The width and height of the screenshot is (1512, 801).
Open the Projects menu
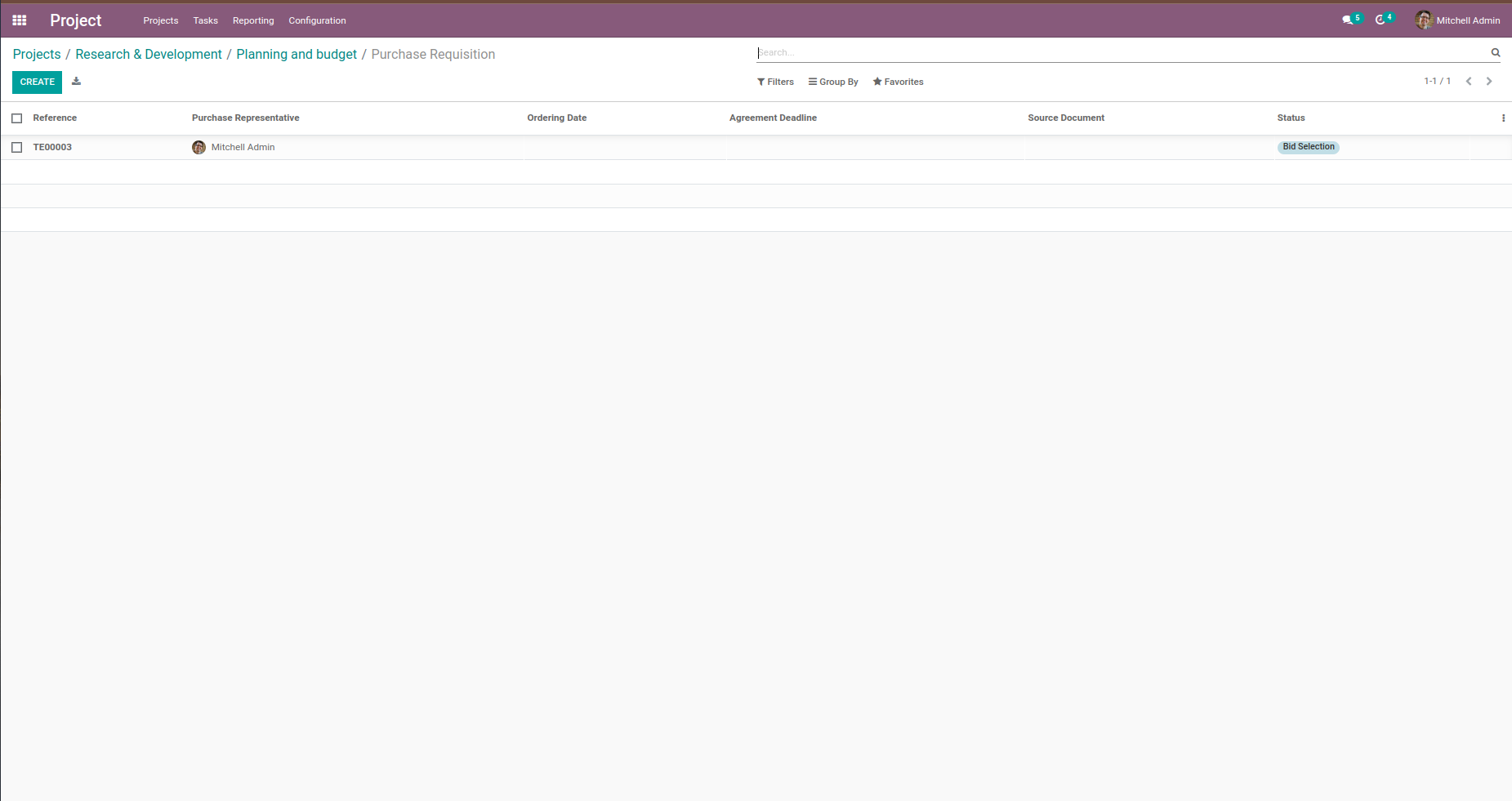tap(161, 20)
